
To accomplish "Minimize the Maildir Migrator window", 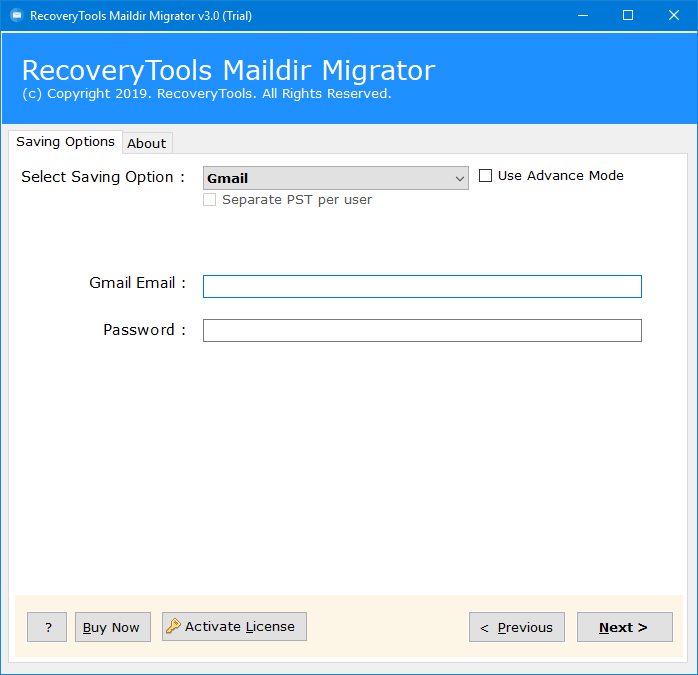I will coord(583,16).
